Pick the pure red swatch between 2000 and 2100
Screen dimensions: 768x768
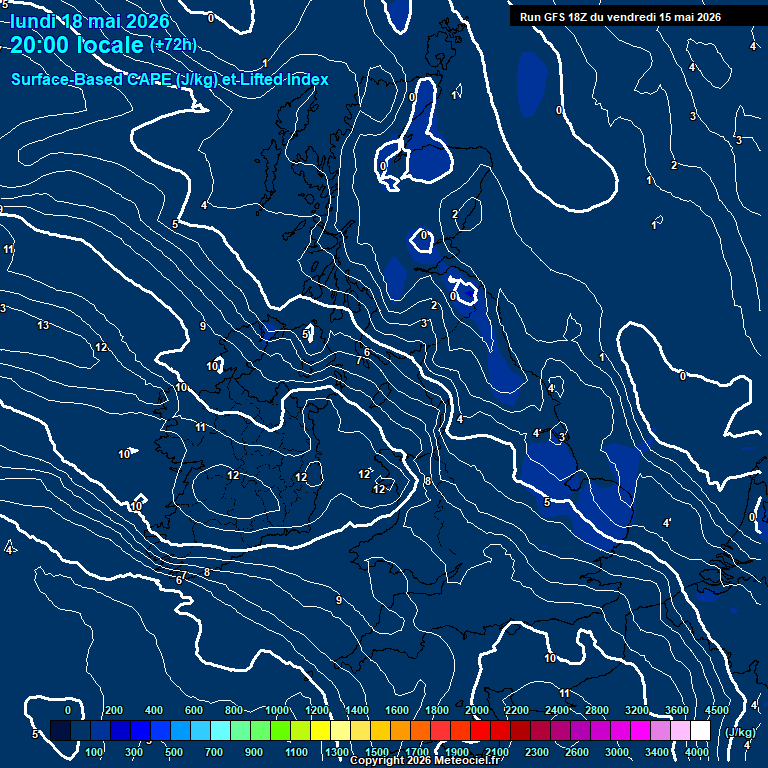click(480, 730)
